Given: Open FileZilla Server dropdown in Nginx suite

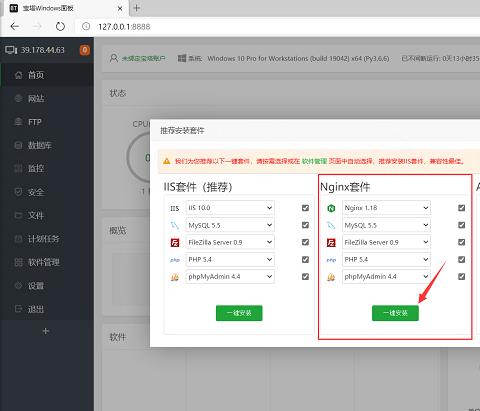Looking at the screenshot, I should click(386, 242).
